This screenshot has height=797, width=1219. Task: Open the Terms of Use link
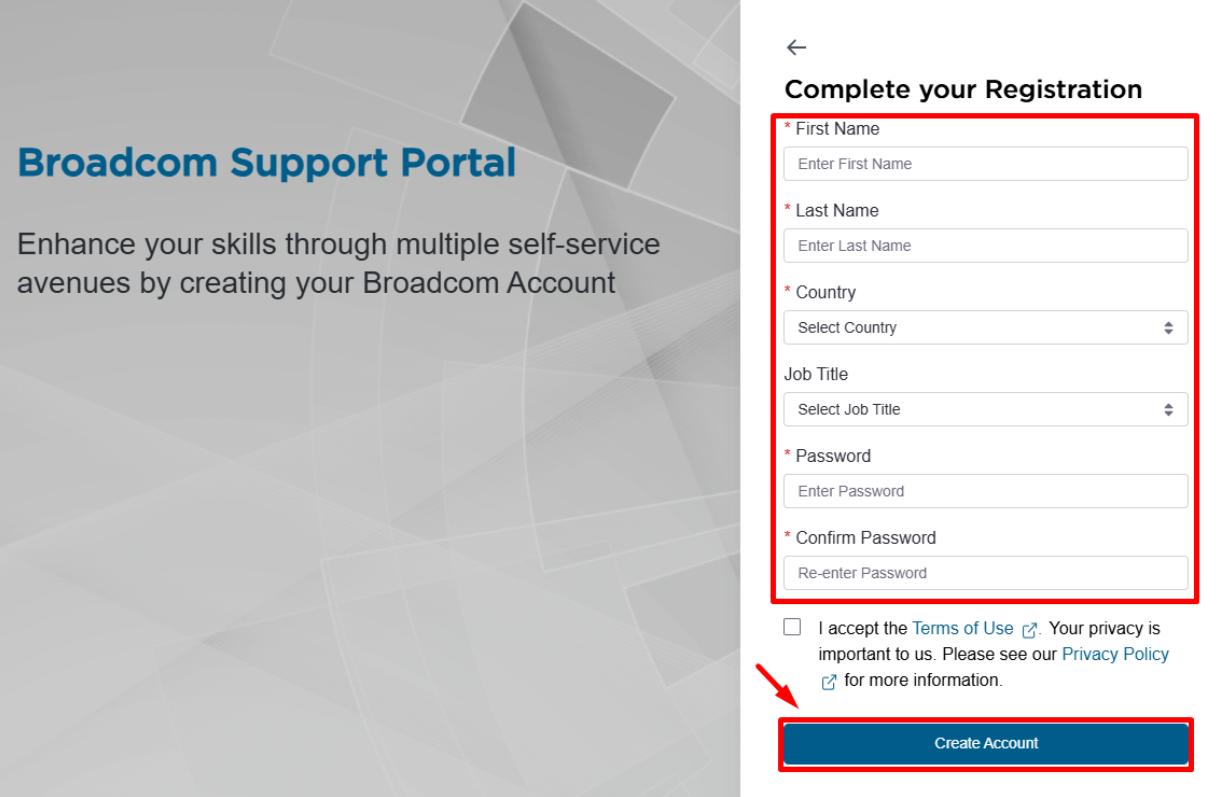pyautogui.click(x=962, y=628)
